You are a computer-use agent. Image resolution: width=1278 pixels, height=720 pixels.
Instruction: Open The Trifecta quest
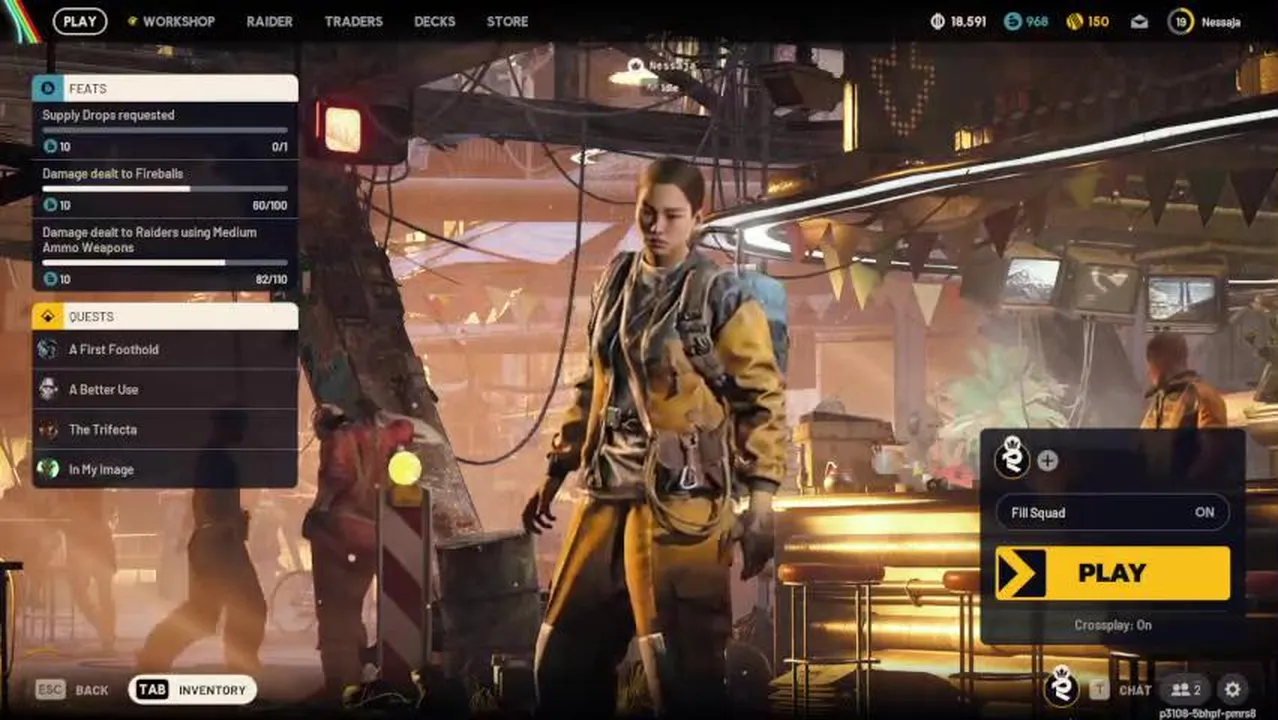pos(165,429)
